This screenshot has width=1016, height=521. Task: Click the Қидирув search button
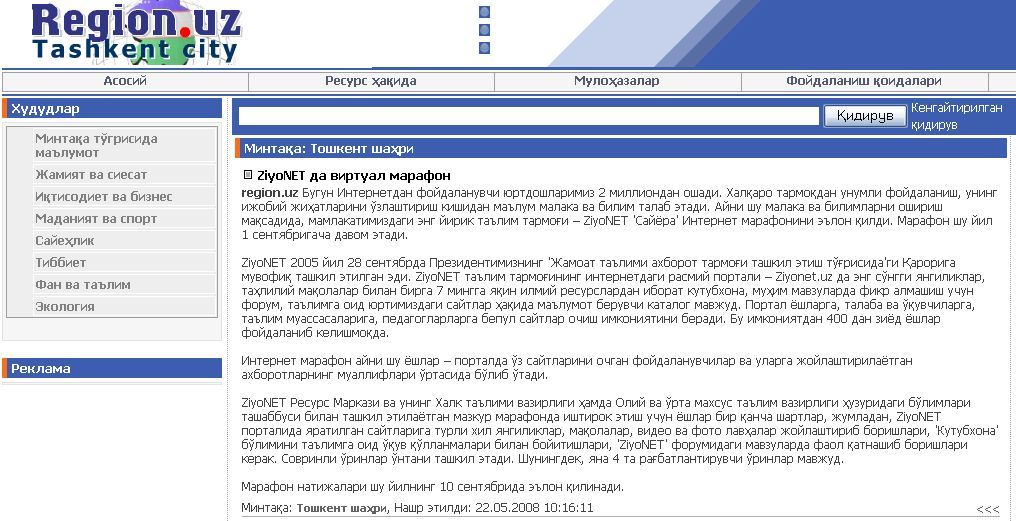864,116
